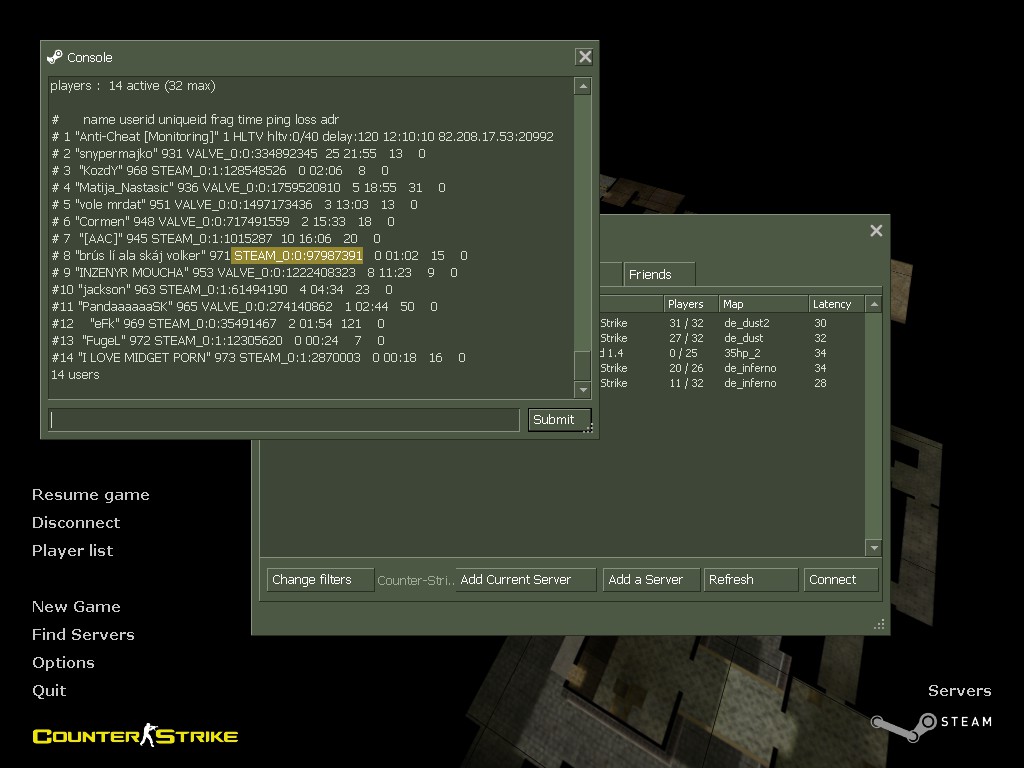Click console scrollbar down arrow
The image size is (1024, 768).
(x=583, y=390)
